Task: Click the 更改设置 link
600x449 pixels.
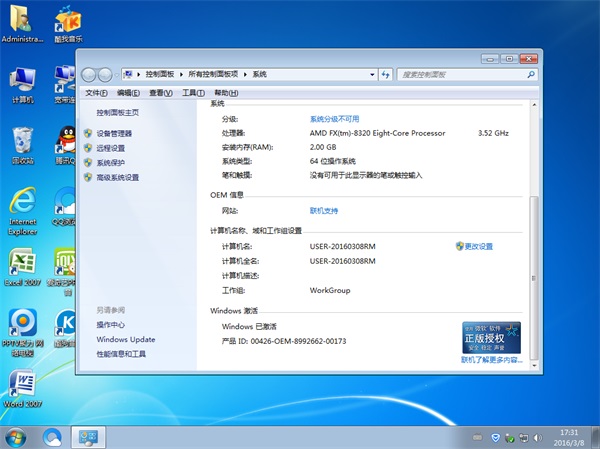Action: pyautogui.click(x=478, y=246)
